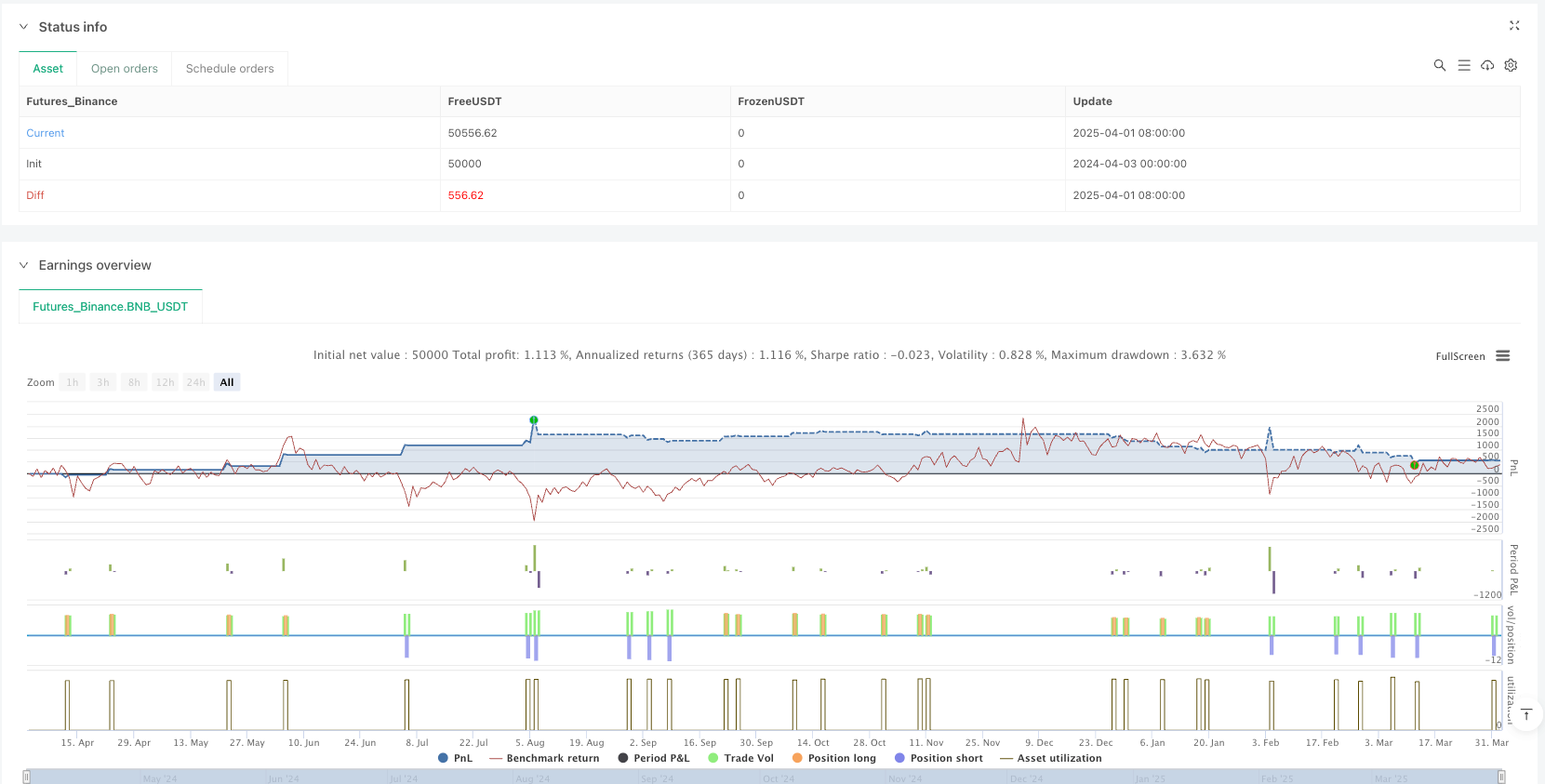Click the collapse fullscreen arrows icon
This screenshot has width=1545, height=784.
[1513, 26]
